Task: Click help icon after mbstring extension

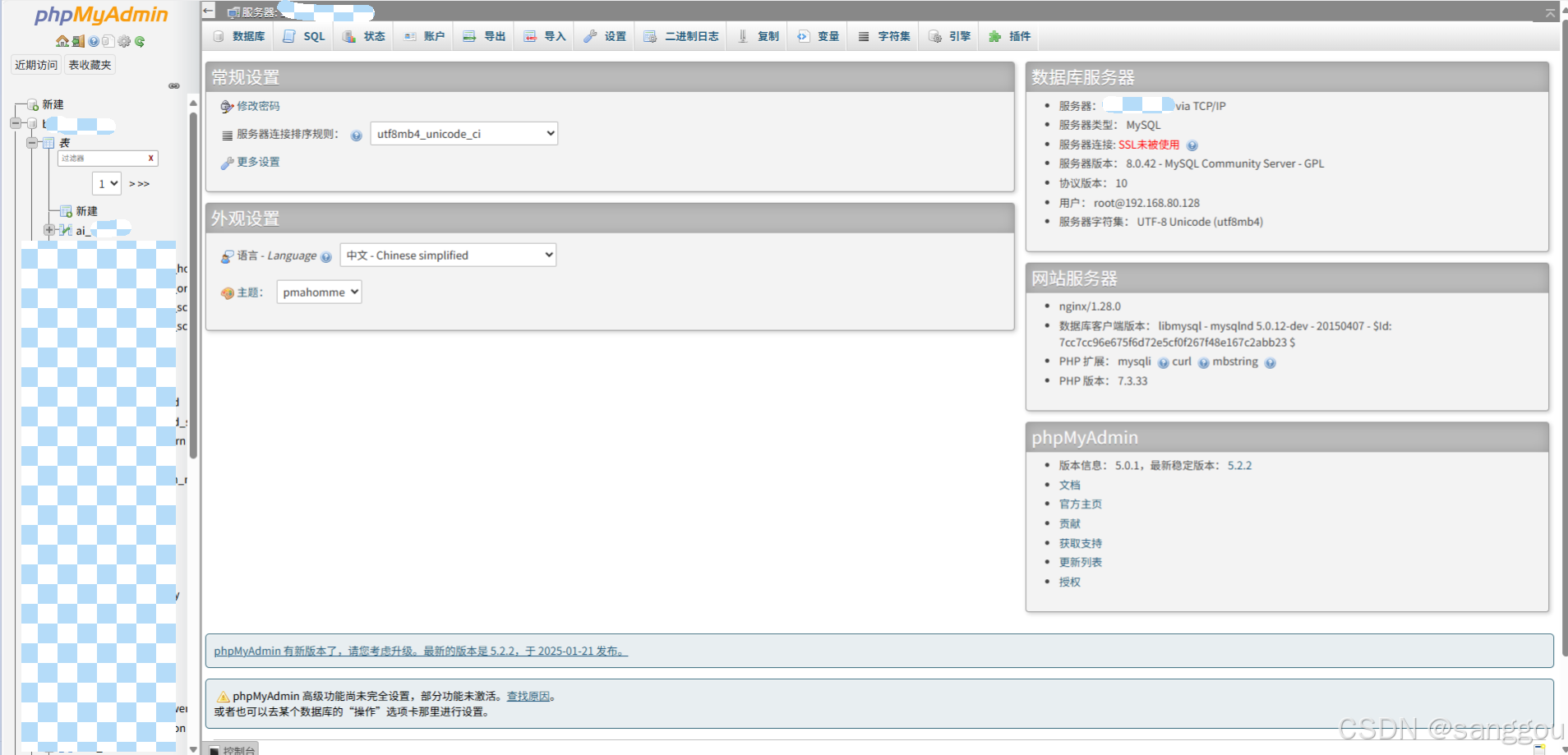Action: 1271,363
